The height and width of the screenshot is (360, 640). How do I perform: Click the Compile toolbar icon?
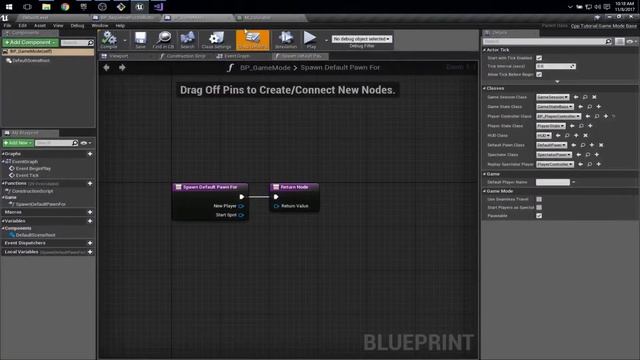point(109,40)
